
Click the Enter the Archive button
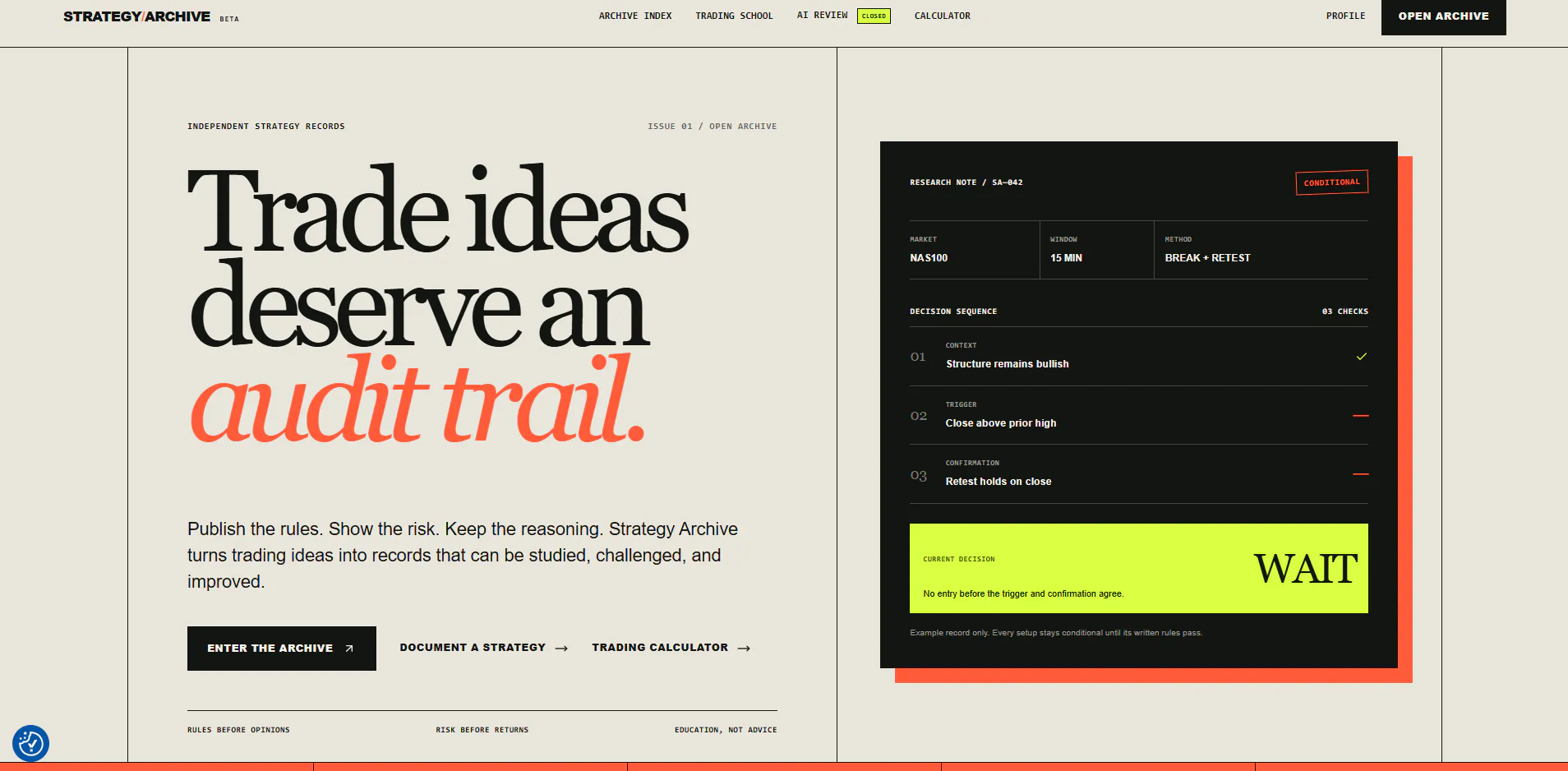click(x=282, y=649)
